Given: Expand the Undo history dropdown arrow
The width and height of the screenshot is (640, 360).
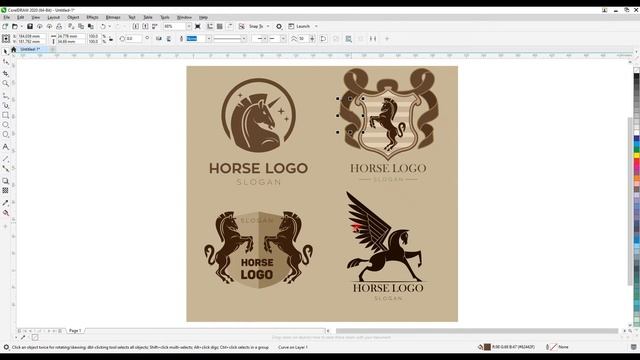Looking at the screenshot, I should coord(109,26).
